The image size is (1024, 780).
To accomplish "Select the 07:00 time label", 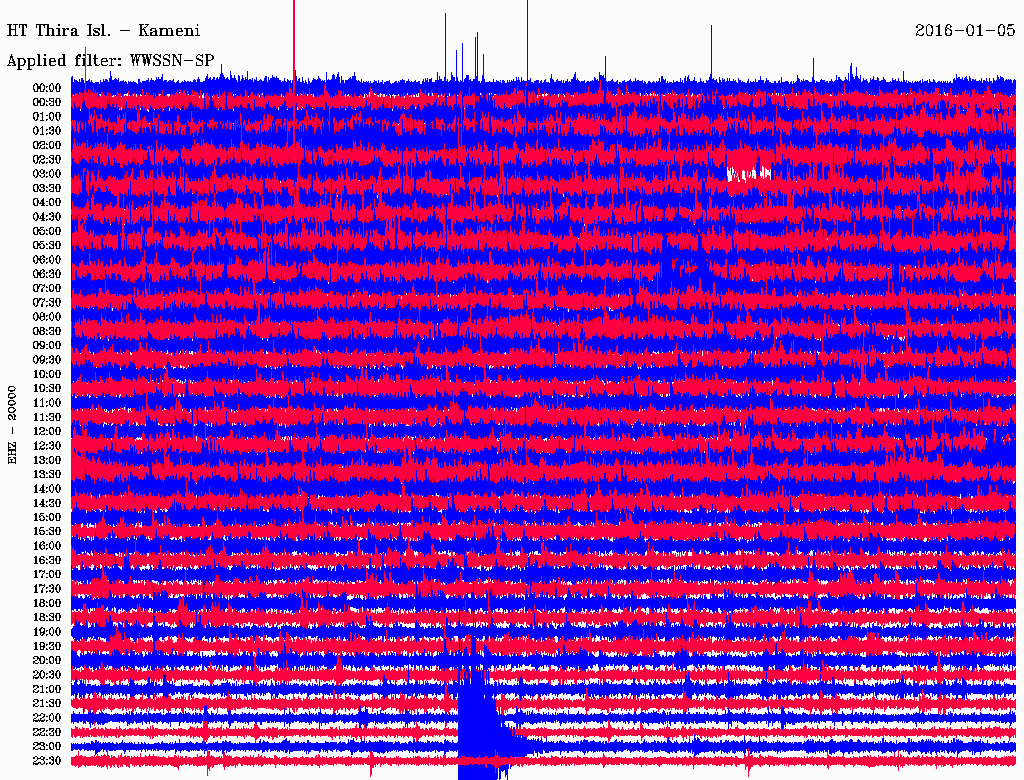I will tap(47, 288).
